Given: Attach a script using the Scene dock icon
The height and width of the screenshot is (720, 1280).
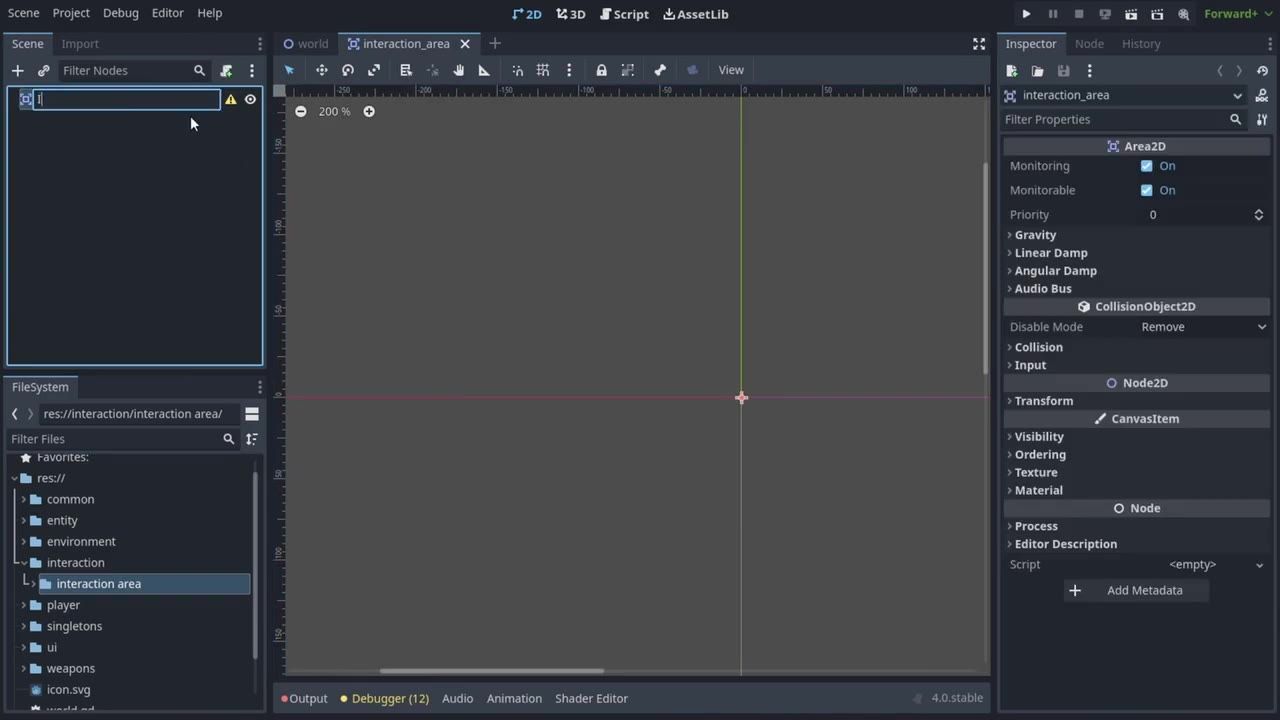Looking at the screenshot, I should pos(226,71).
